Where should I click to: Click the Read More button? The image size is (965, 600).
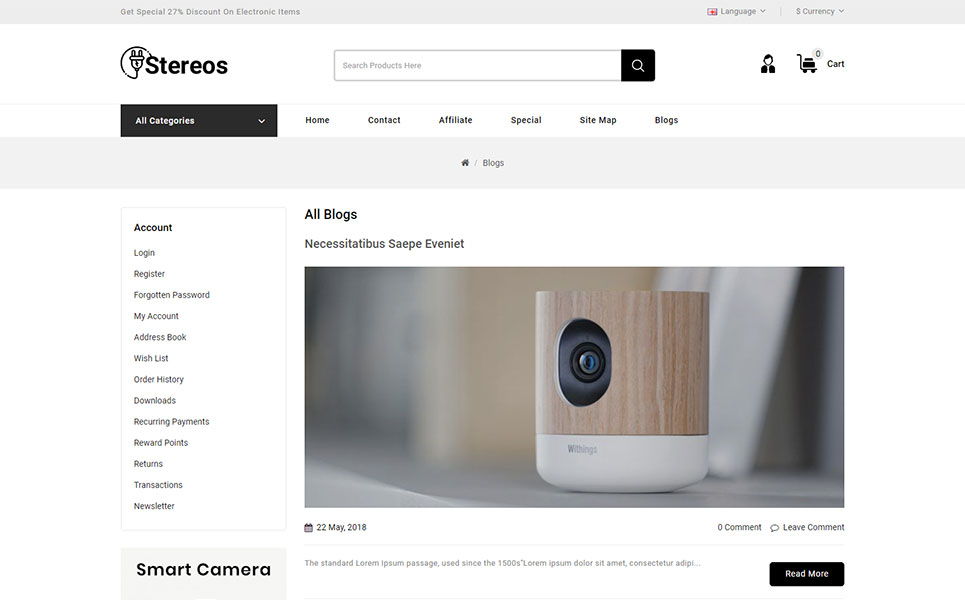[806, 574]
